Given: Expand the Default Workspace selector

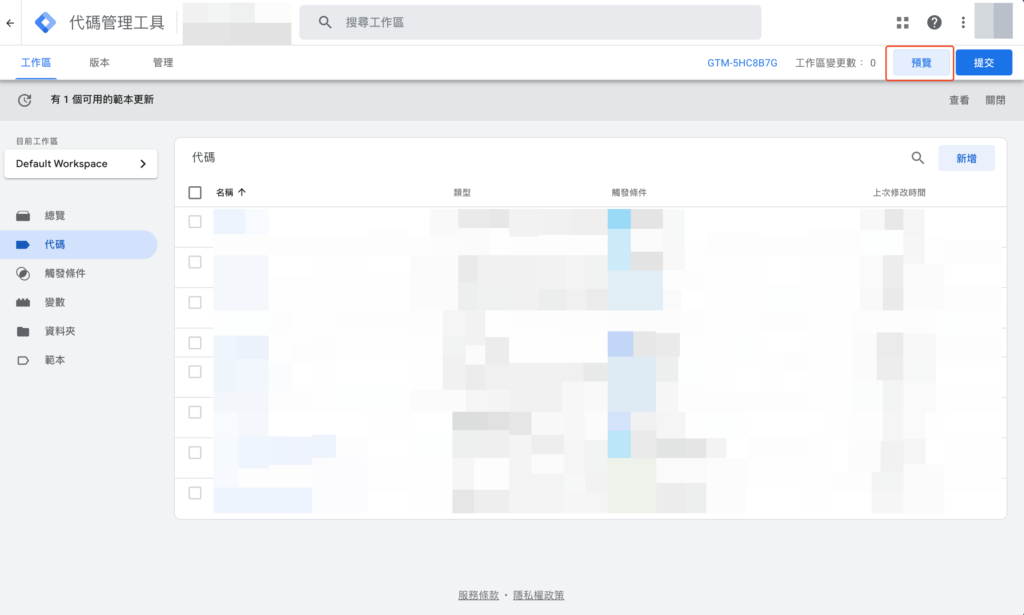Looking at the screenshot, I should pos(80,164).
